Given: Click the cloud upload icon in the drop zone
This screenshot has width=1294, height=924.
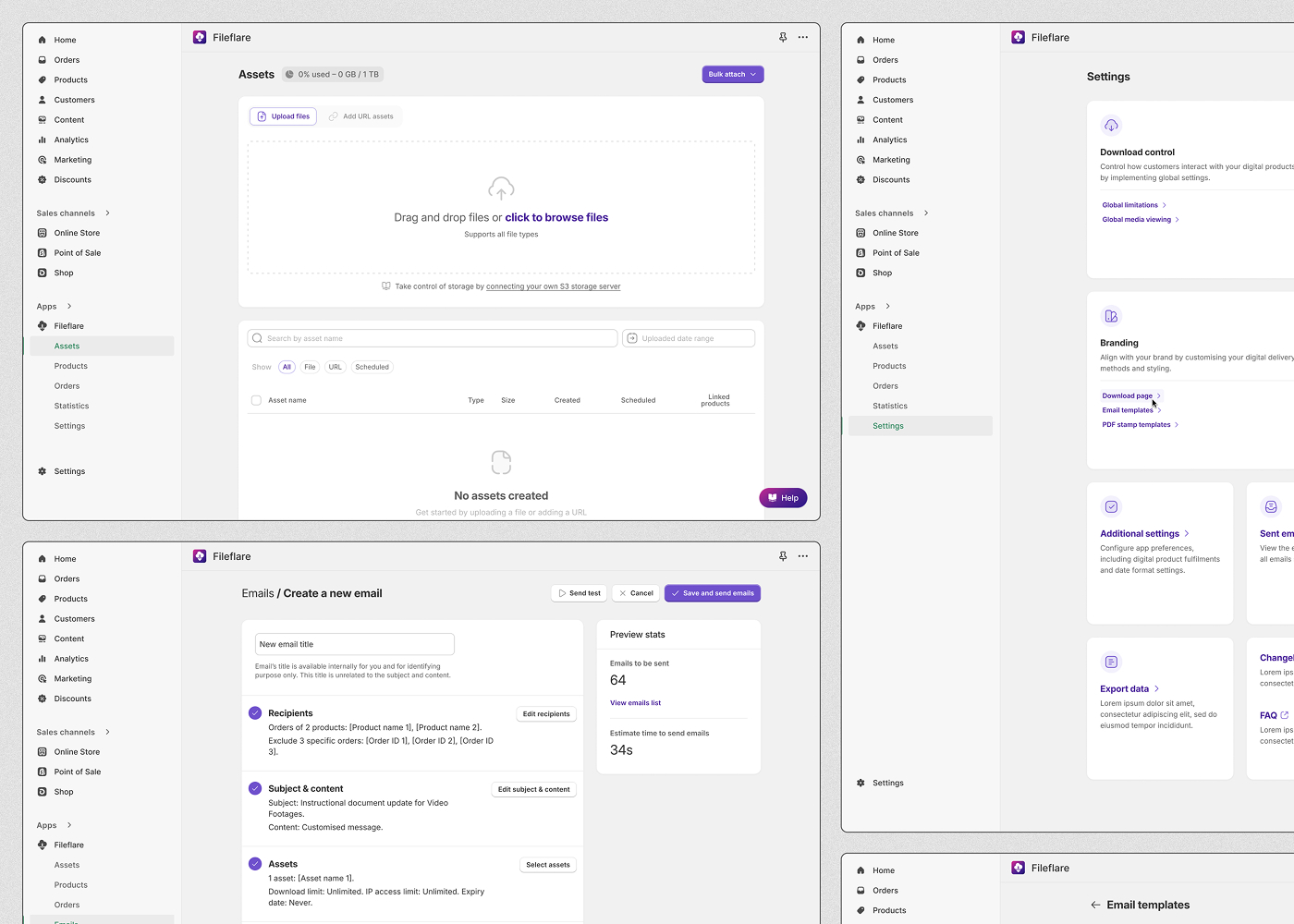Looking at the screenshot, I should pos(501,188).
